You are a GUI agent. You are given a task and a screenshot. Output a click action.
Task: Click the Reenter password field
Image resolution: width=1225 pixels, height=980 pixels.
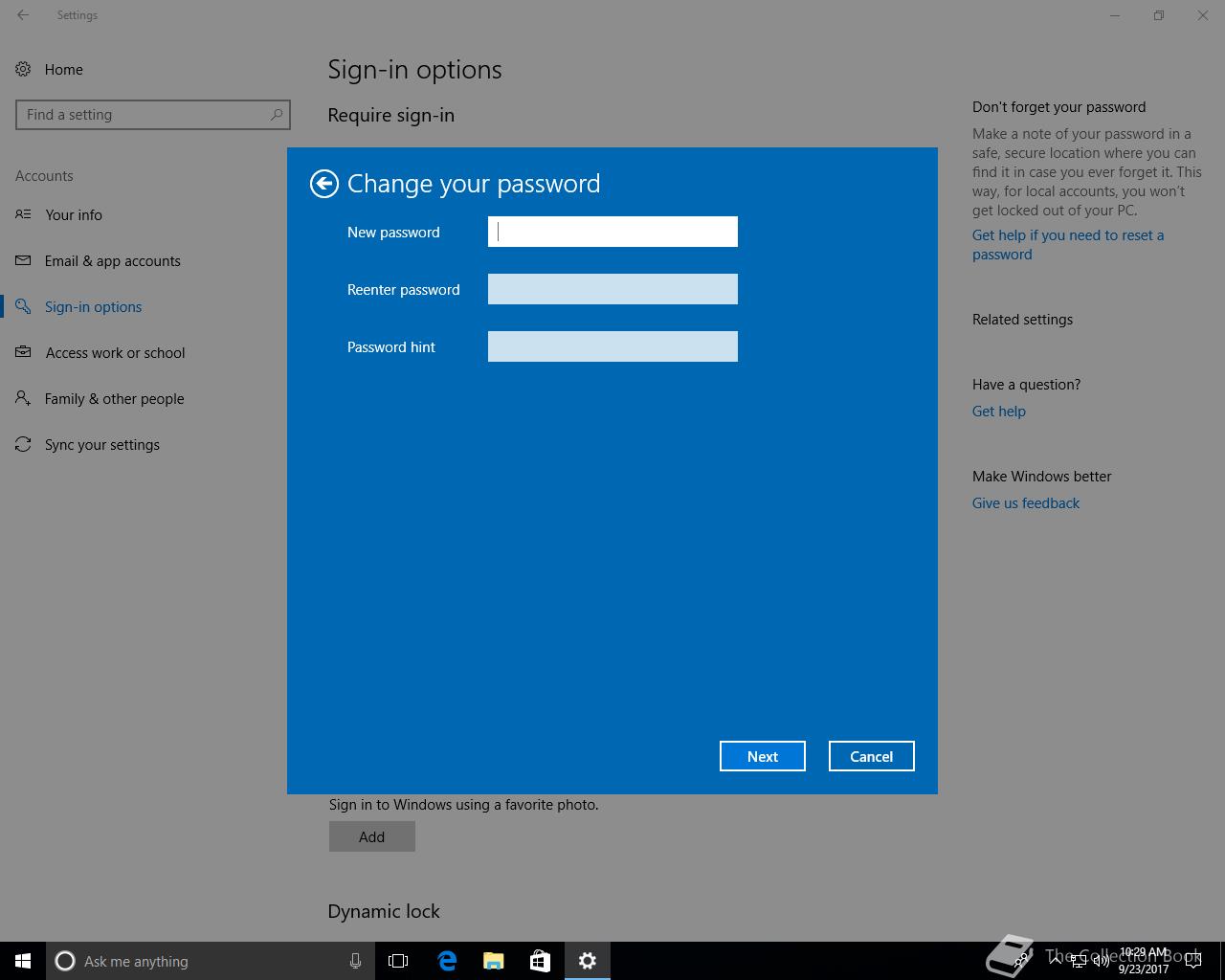612,289
